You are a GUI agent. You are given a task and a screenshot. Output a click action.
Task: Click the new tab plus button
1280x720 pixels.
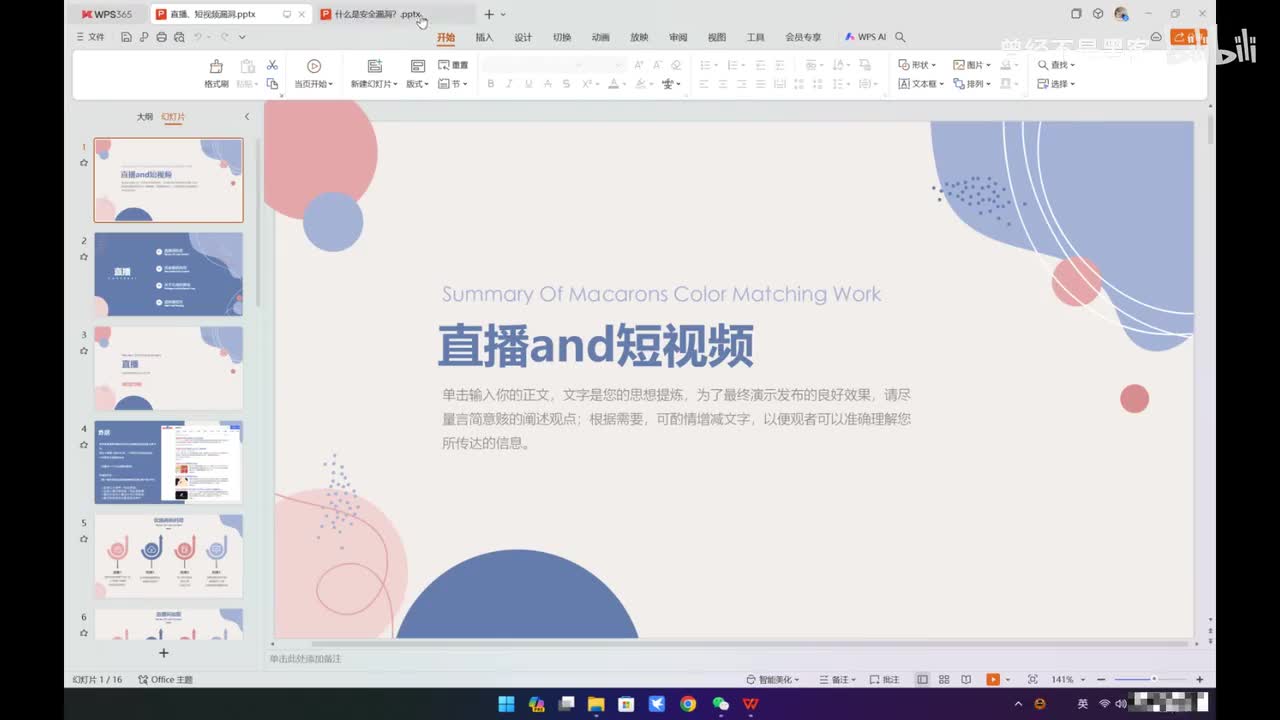tap(489, 14)
